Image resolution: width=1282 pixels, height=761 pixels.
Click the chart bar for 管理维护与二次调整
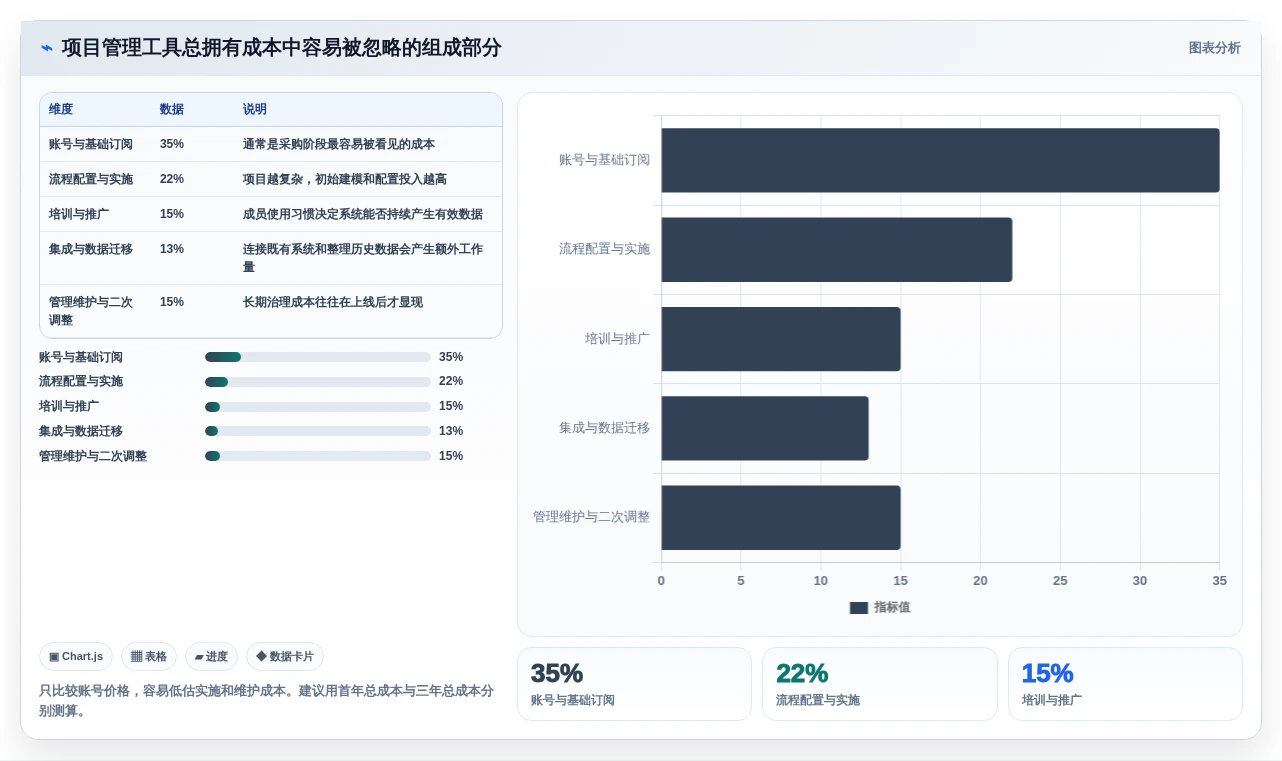pos(781,517)
